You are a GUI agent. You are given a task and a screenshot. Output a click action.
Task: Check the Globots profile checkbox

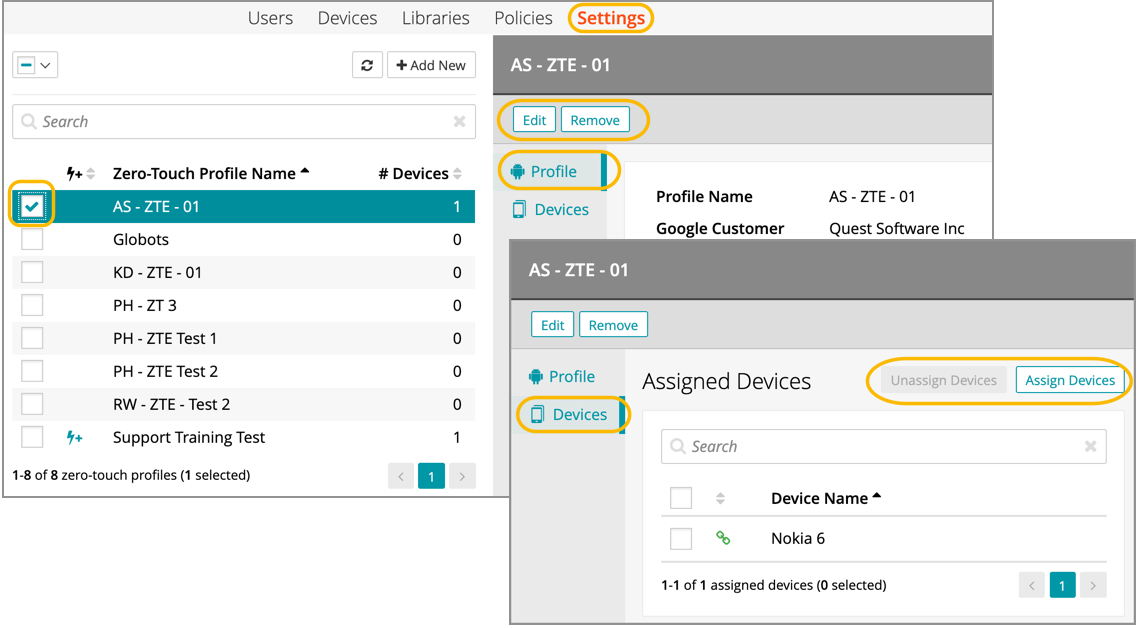coord(33,240)
